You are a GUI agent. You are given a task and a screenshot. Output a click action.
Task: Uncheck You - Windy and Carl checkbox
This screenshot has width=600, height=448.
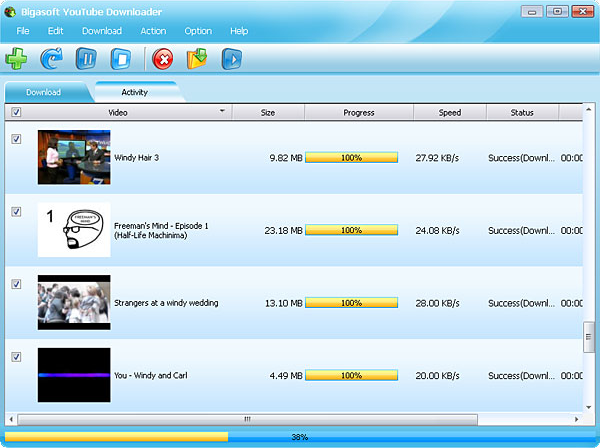pos(16,357)
